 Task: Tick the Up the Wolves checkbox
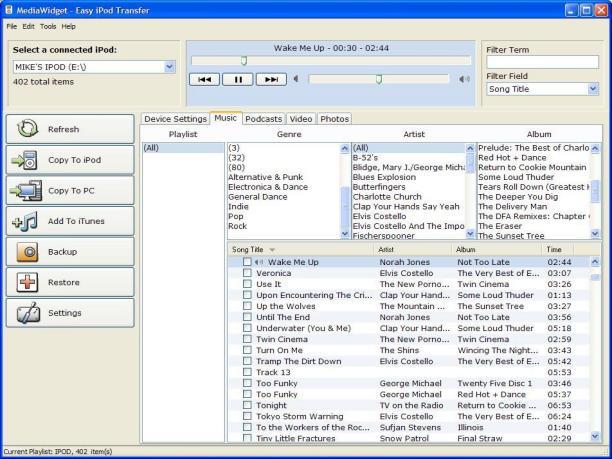(x=247, y=306)
